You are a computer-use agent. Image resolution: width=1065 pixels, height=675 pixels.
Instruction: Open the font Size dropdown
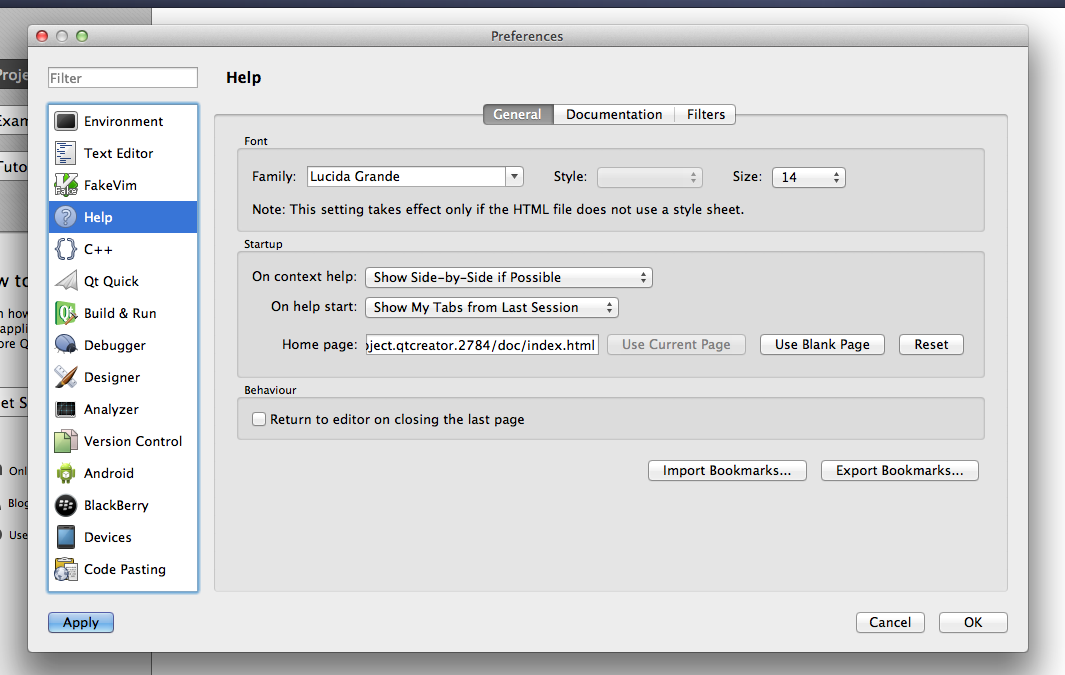(808, 177)
